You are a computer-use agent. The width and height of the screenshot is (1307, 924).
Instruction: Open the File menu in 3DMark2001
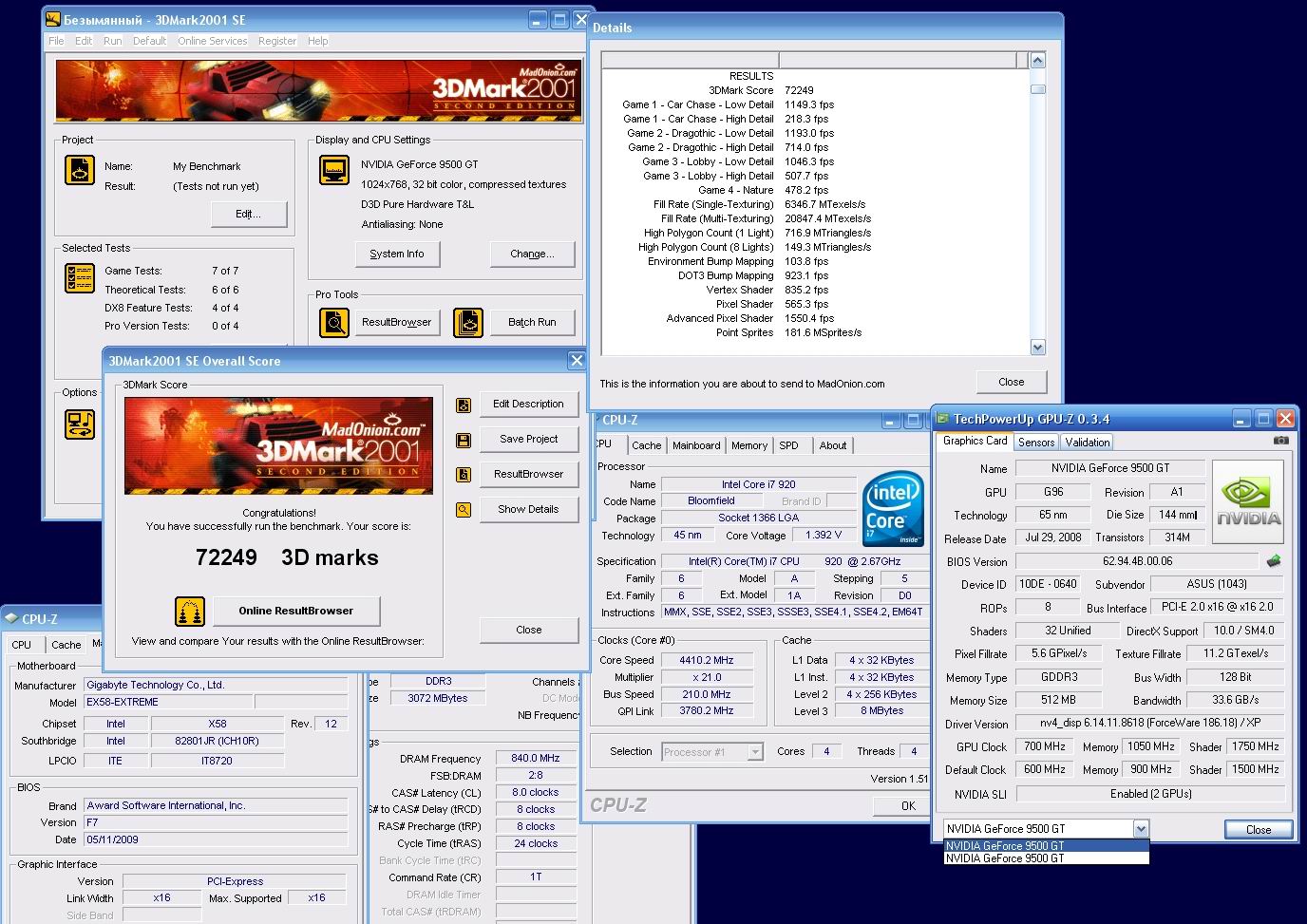click(56, 41)
